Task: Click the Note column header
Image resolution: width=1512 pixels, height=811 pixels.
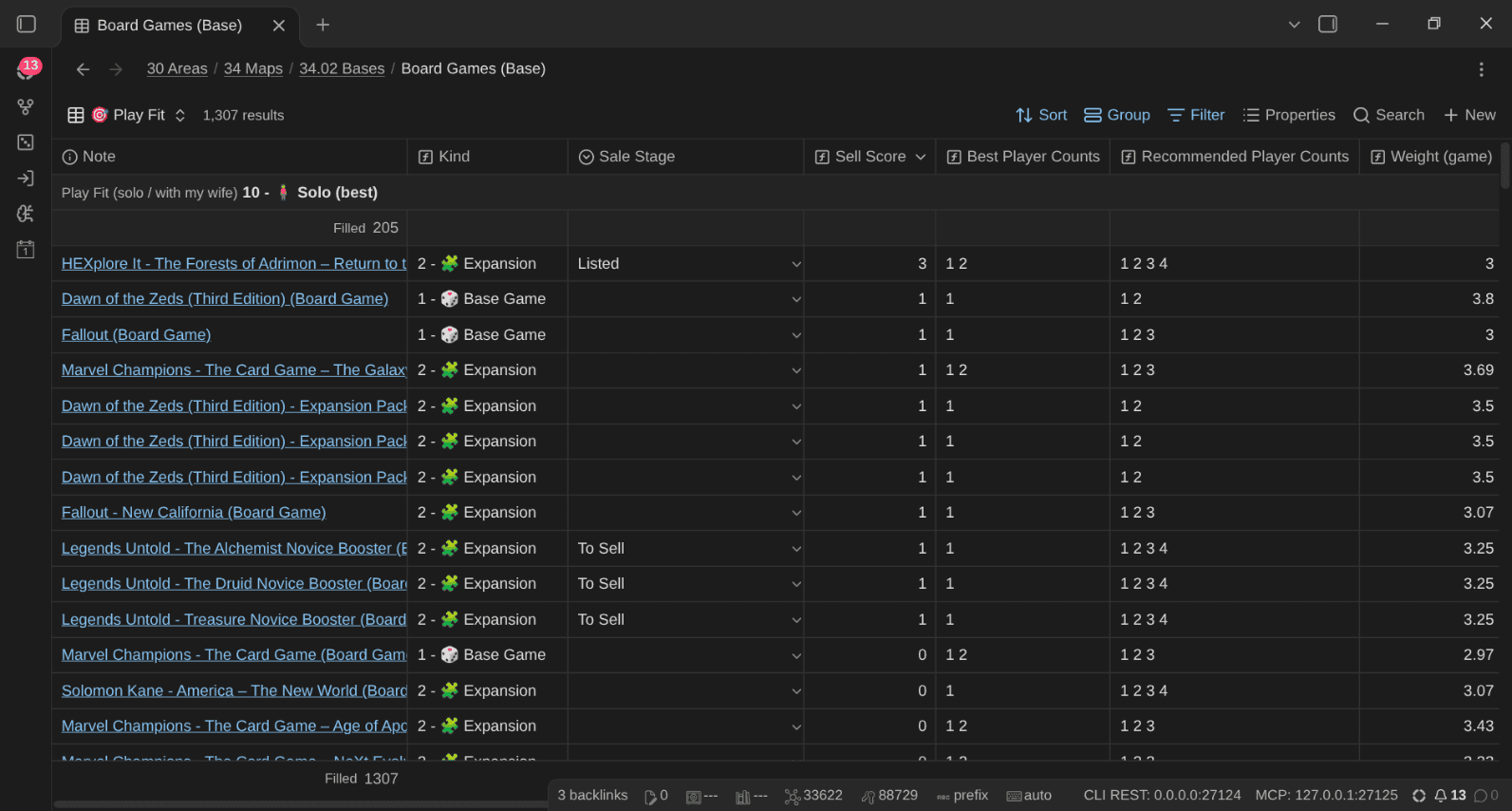Action: coord(230,157)
